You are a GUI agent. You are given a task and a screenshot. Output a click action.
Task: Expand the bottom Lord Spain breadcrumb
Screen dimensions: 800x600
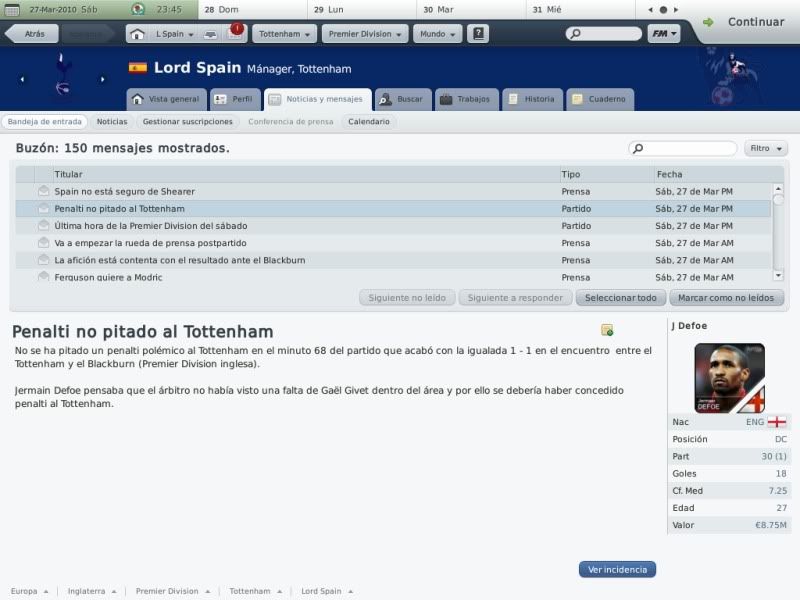327,591
